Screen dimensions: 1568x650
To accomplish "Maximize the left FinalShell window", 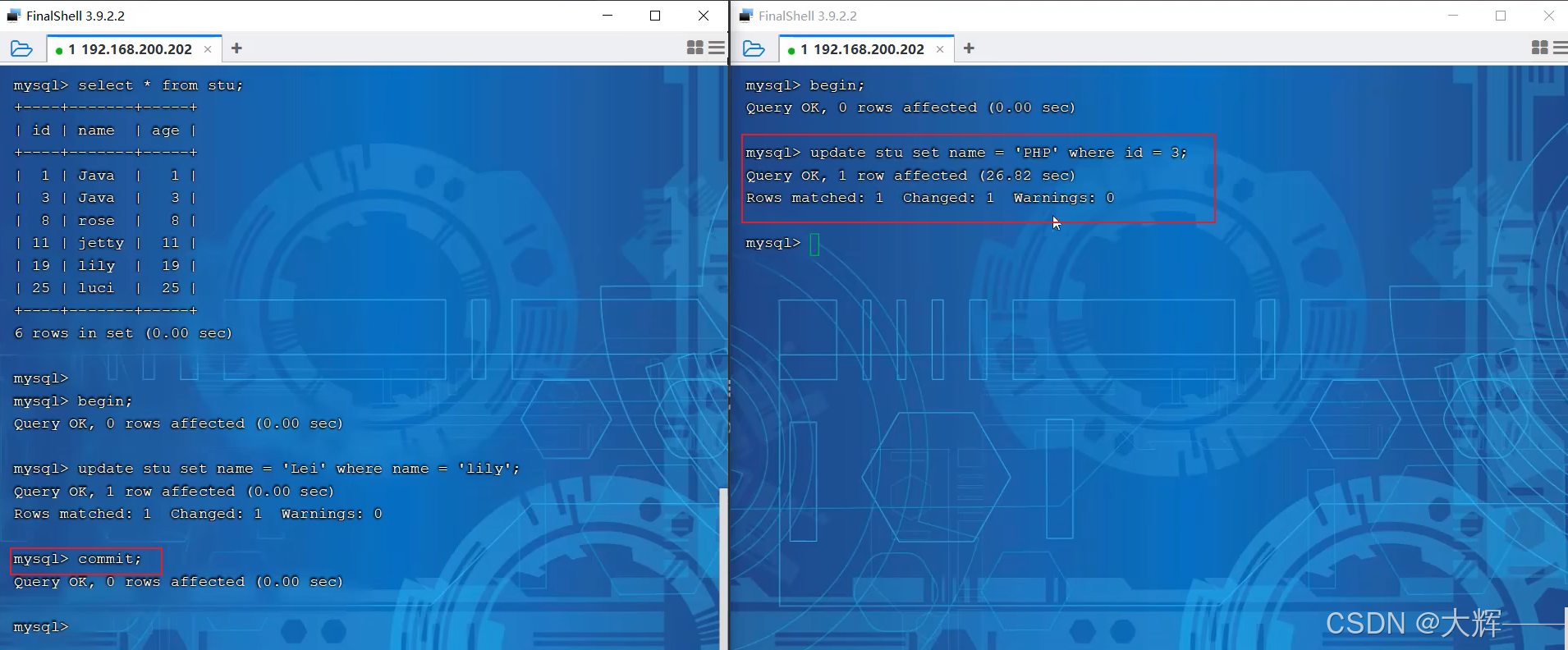I will click(x=655, y=16).
